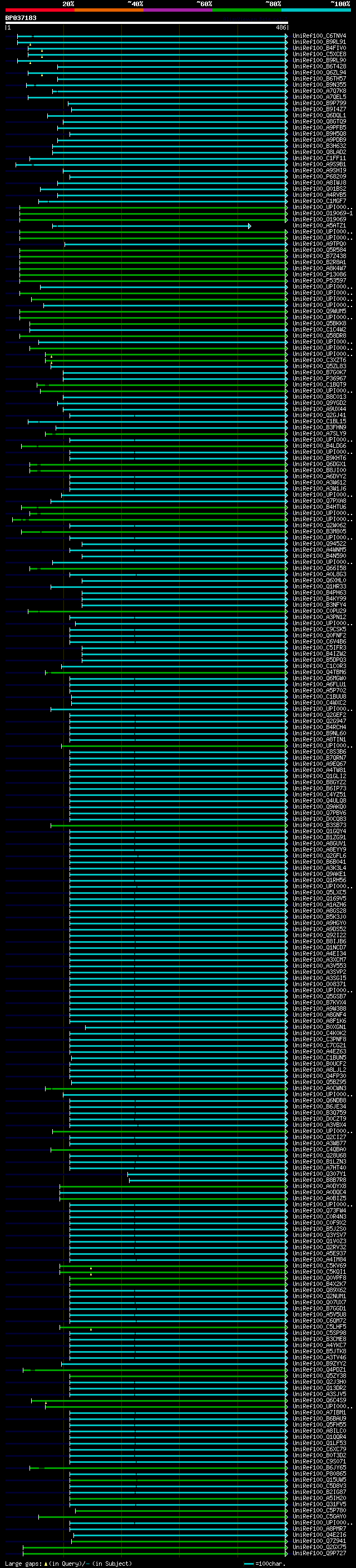Click the UniRef100_Q6DGX1 label
The width and height of the screenshot is (356, 1568).
pyautogui.click(x=319, y=464)
